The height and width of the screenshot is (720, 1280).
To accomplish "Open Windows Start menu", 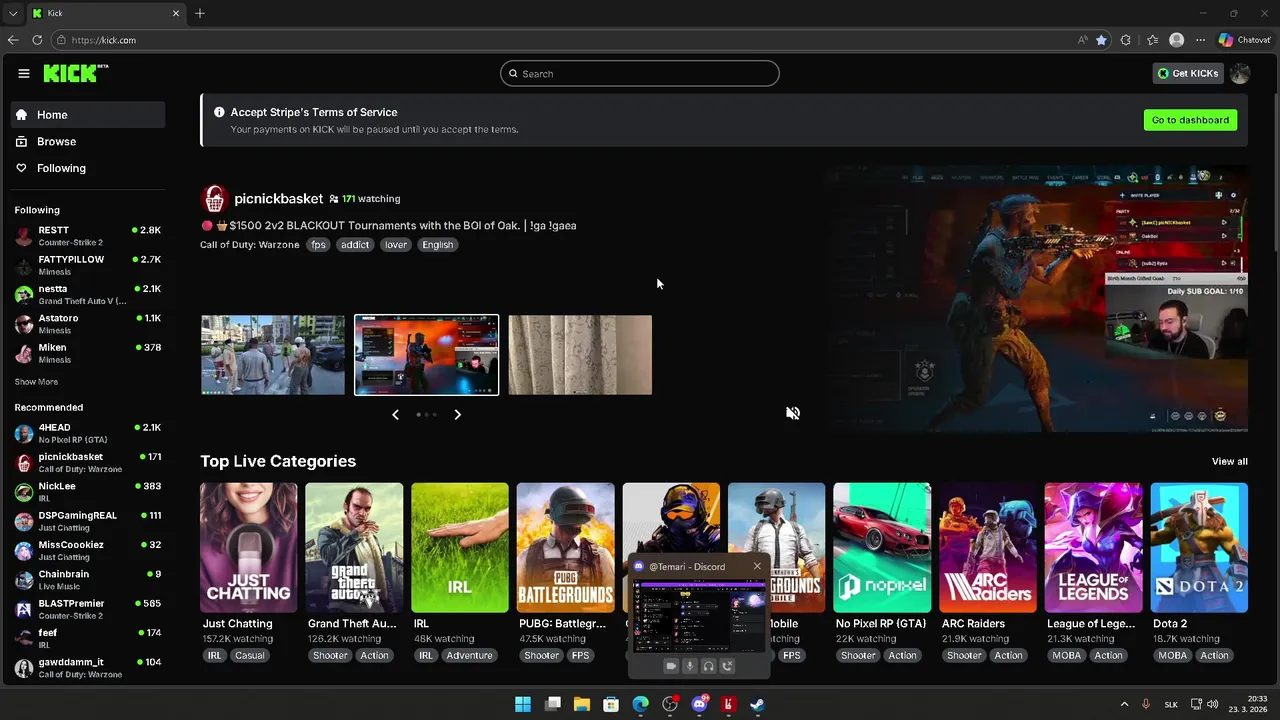I will pos(523,704).
